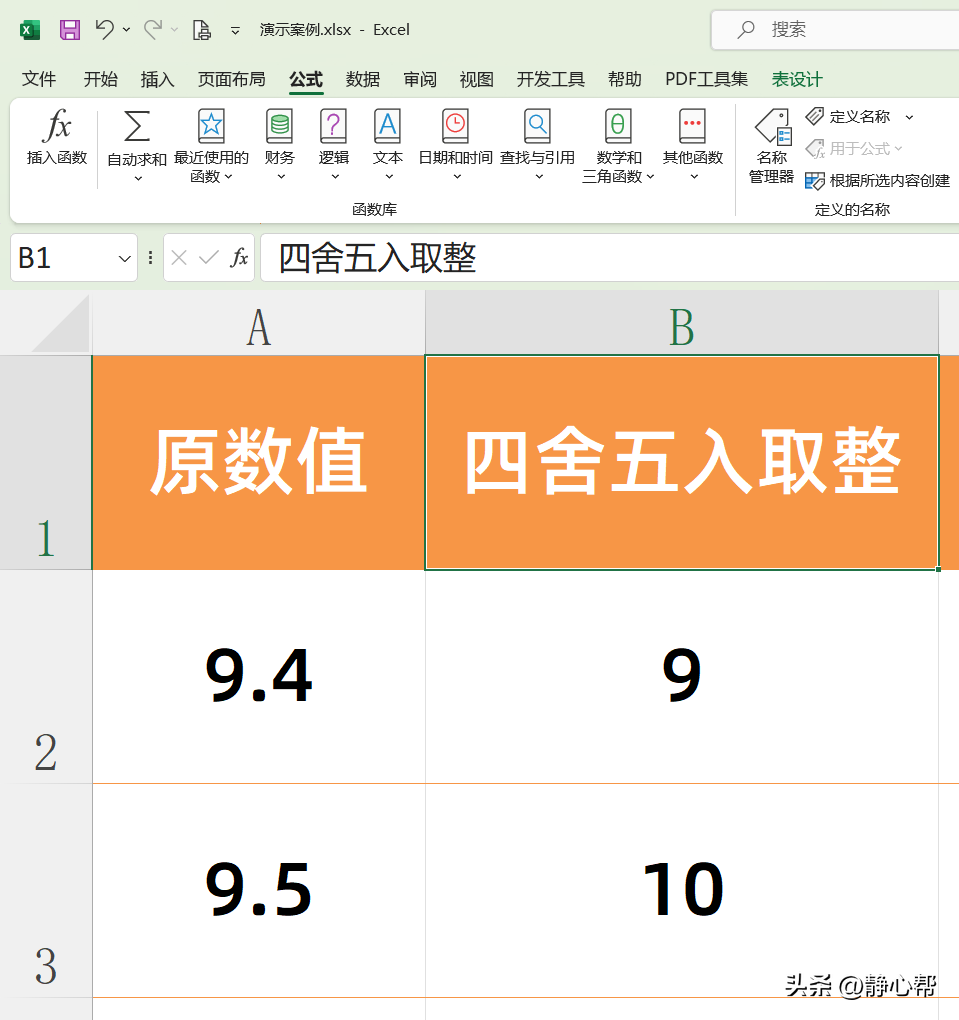Screen dimensions: 959x1020
Task: Open the 帮助 tab
Action: [x=625, y=79]
